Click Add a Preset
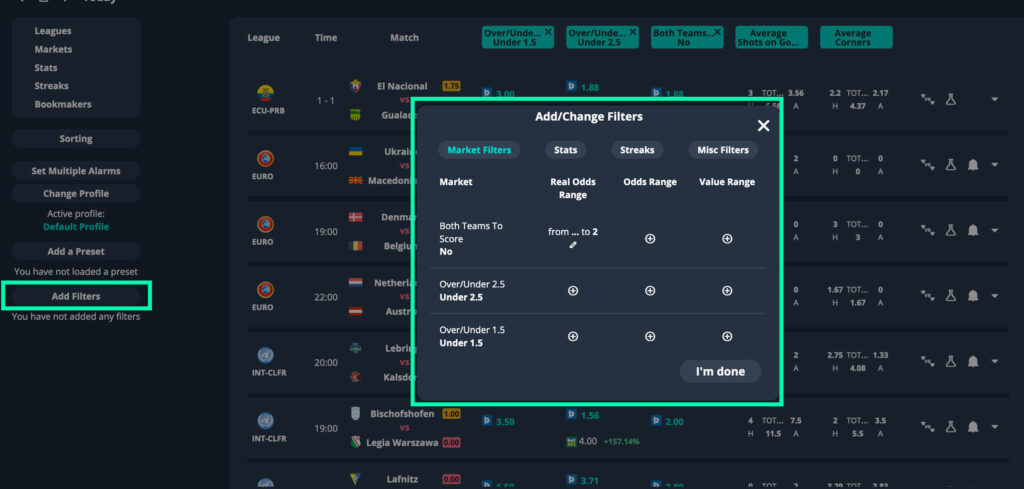The height and width of the screenshot is (489, 1024). point(76,251)
